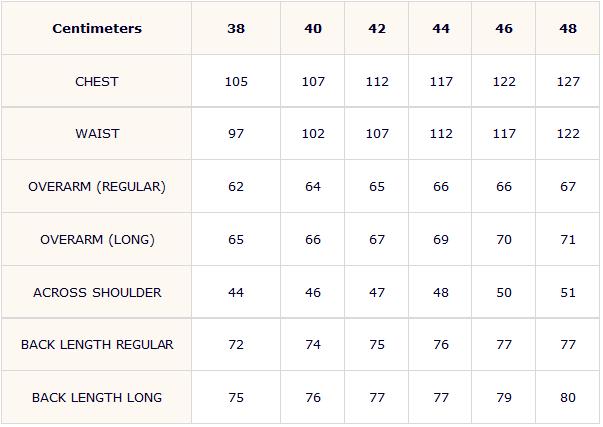Click the ACROSS SHOULDER row label

coord(97,292)
